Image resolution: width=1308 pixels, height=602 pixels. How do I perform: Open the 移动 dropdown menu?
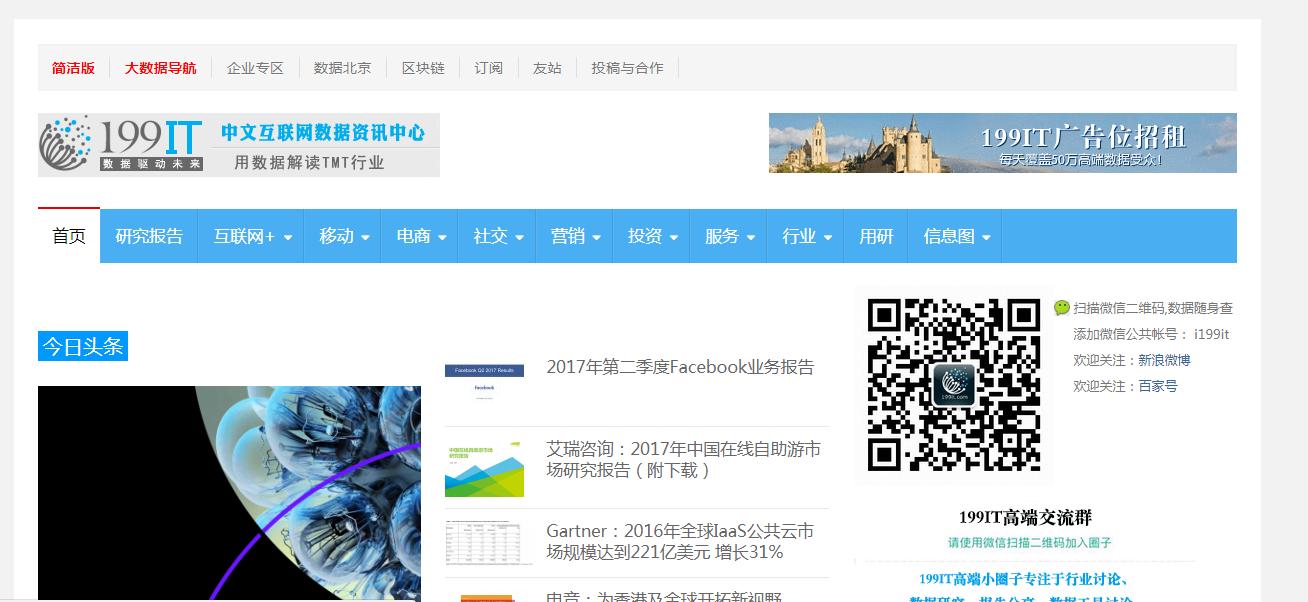pos(342,236)
